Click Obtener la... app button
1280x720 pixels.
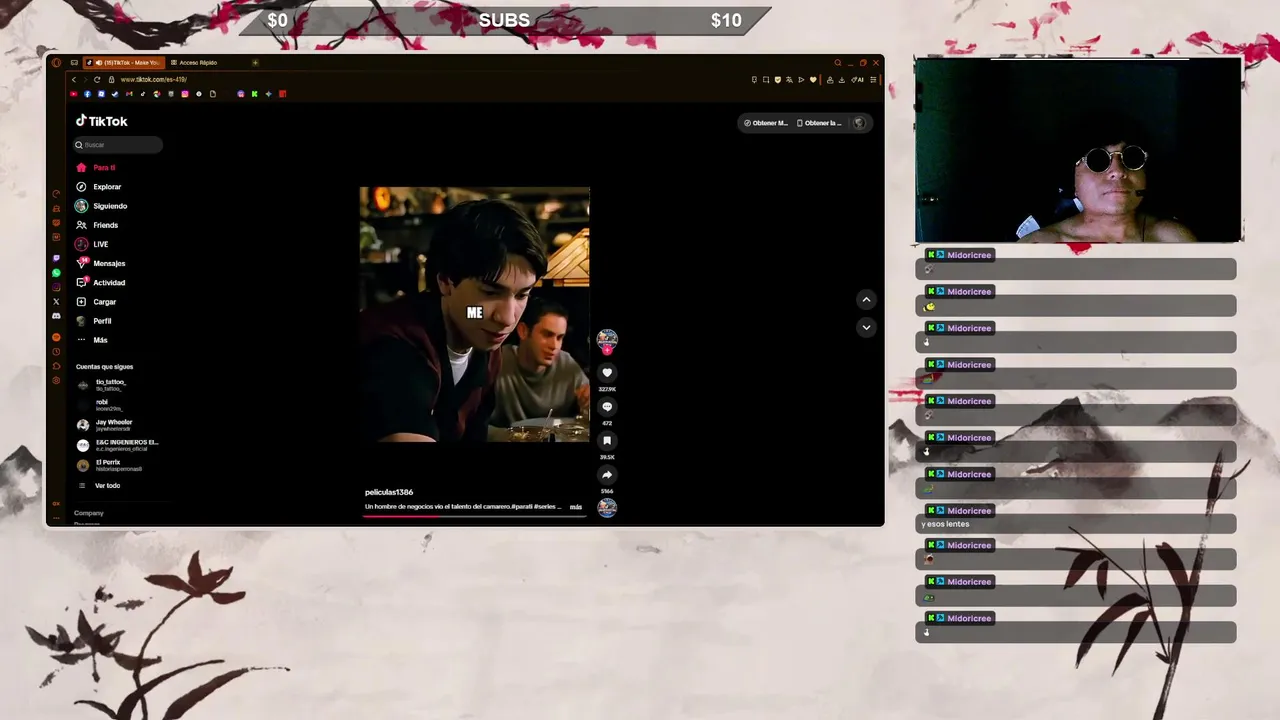point(819,123)
